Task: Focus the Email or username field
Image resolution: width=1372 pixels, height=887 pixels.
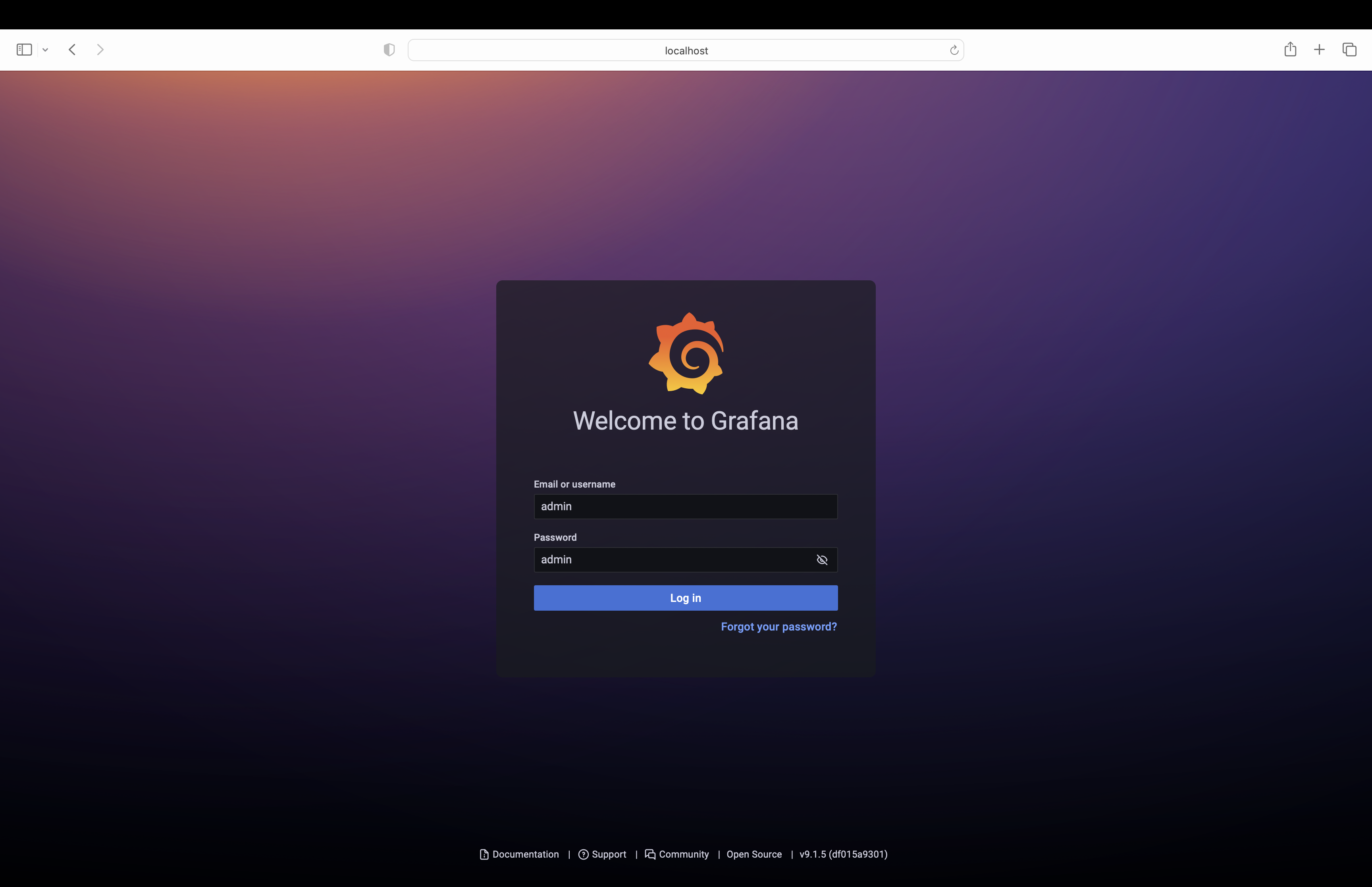Action: 685,506
